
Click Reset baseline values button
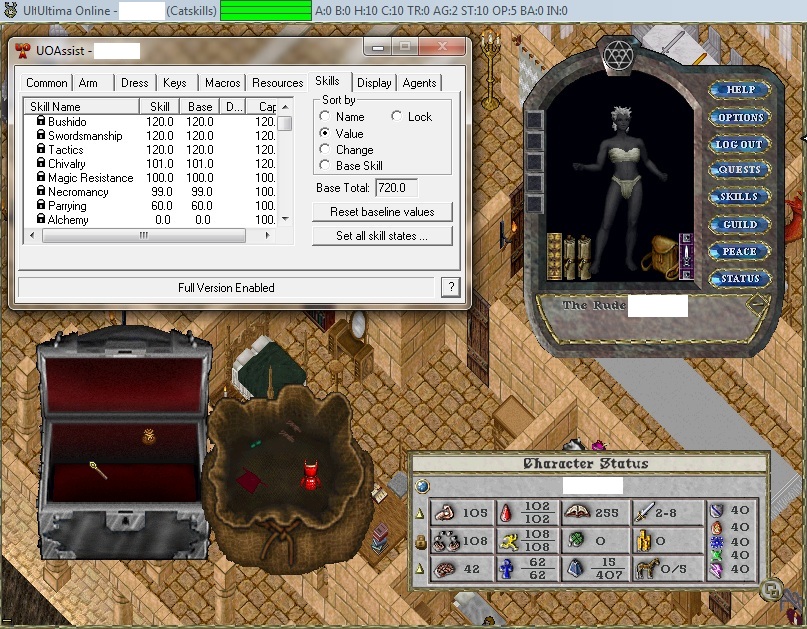(382, 212)
